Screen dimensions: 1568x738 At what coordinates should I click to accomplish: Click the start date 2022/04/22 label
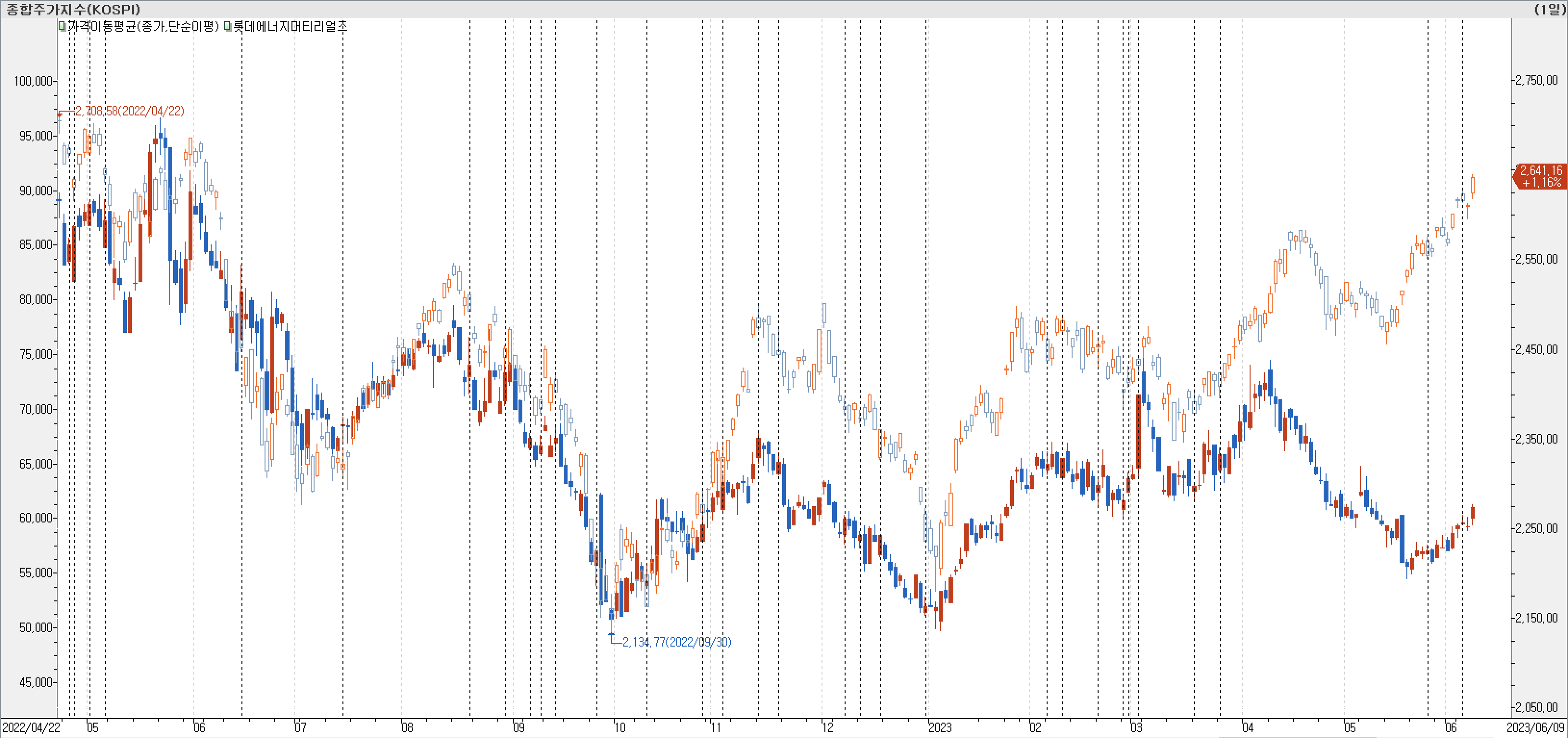(32, 727)
